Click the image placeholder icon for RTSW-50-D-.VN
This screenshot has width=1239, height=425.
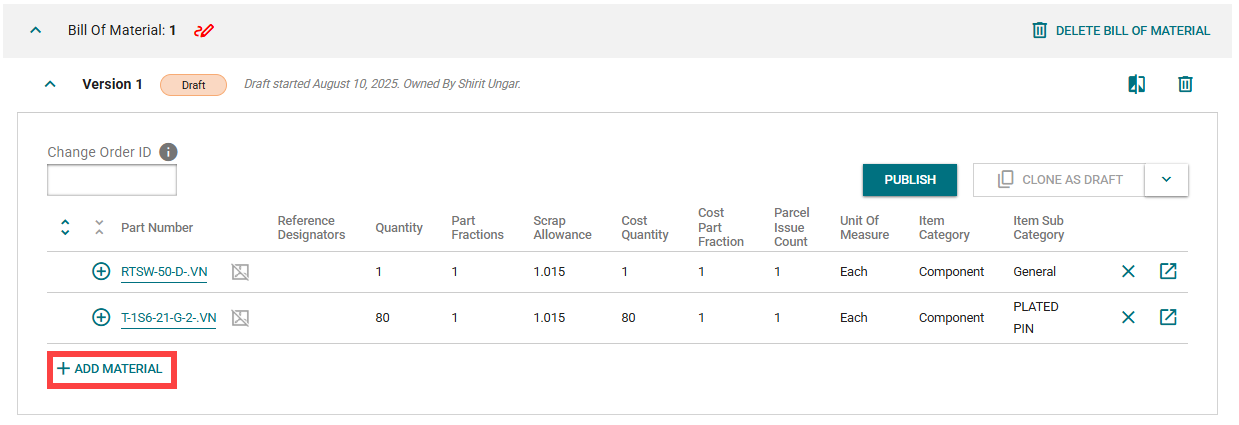240,272
